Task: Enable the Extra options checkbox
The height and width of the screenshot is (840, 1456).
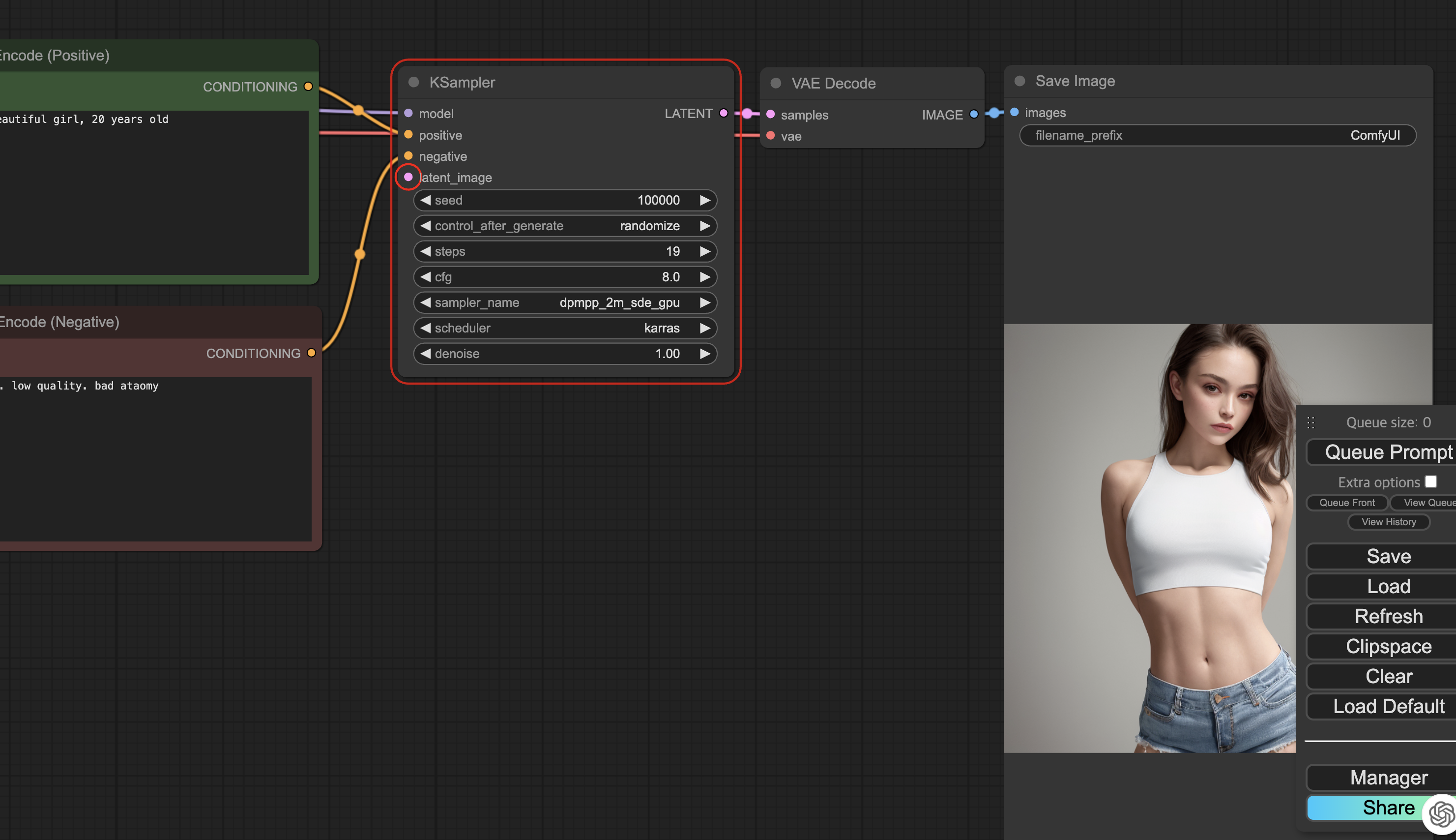Action: 1430,482
